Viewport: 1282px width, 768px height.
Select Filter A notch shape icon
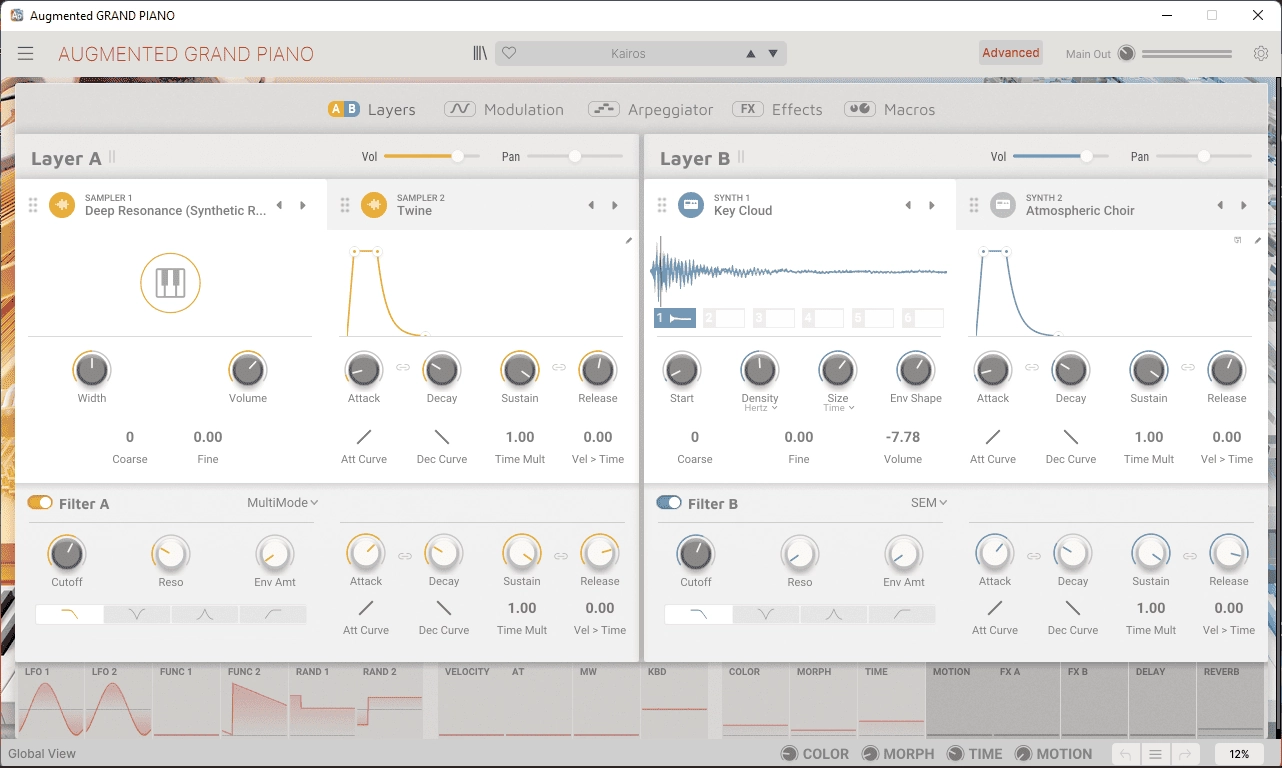pos(137,615)
